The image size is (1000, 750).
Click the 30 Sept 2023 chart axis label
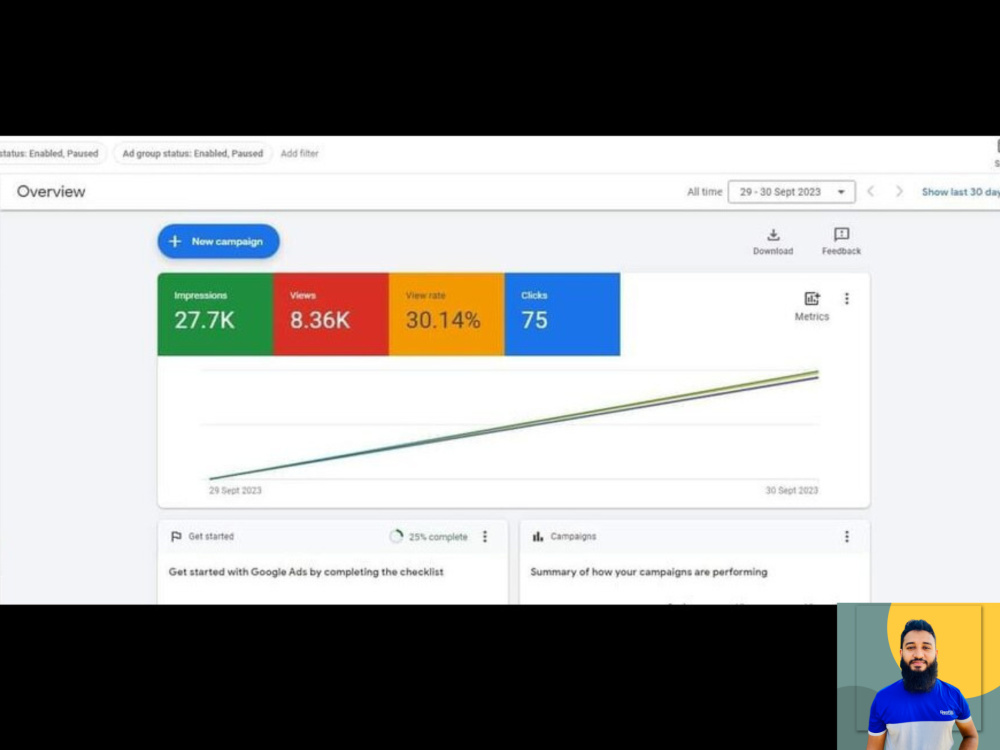pyautogui.click(x=791, y=490)
